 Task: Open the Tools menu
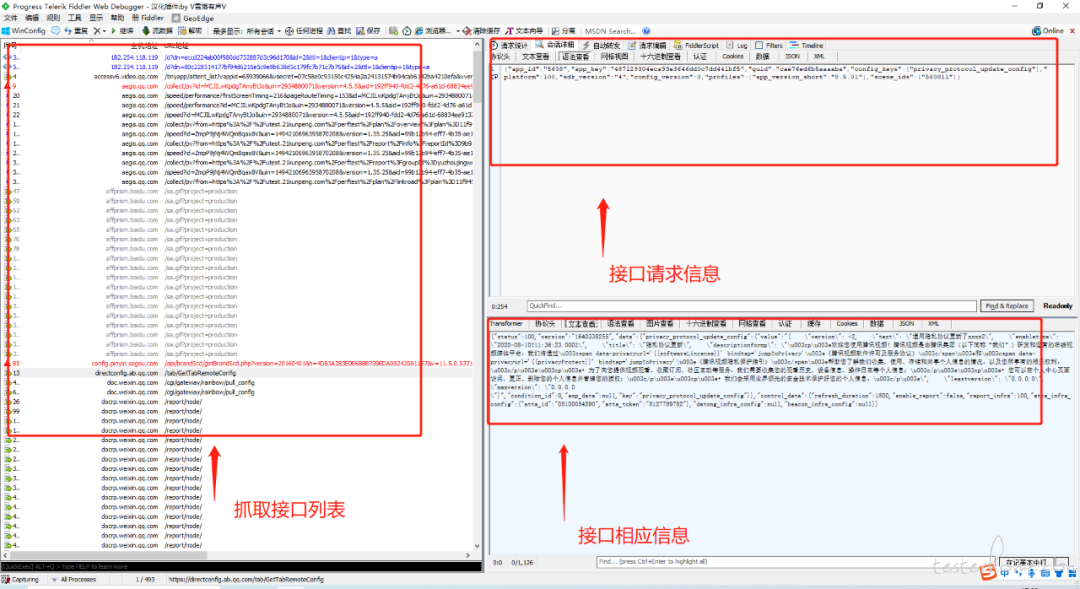[x=74, y=18]
